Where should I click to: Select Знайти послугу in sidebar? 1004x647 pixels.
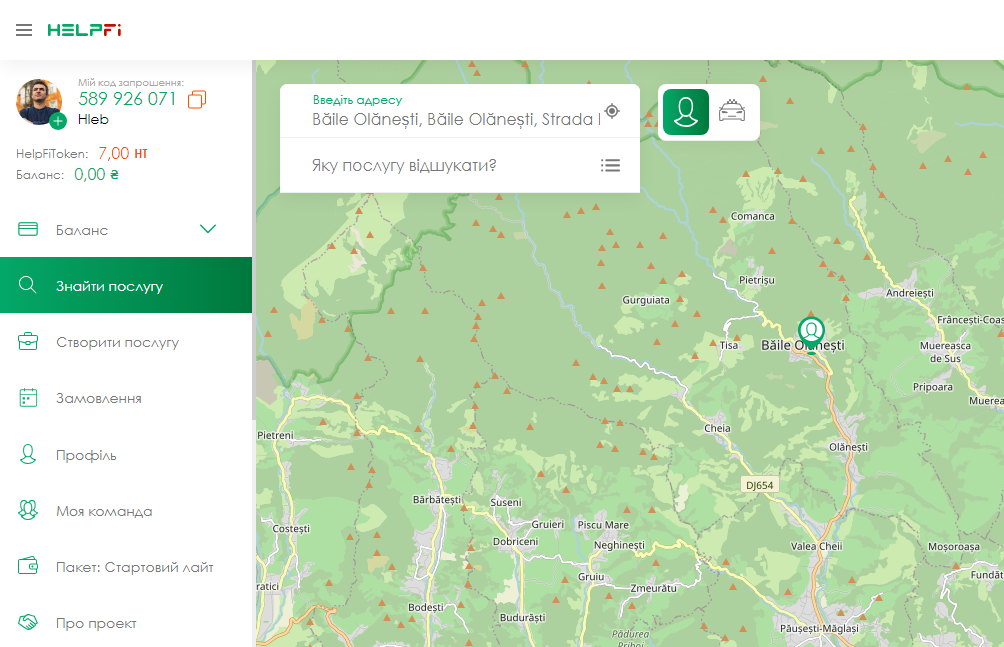109,286
